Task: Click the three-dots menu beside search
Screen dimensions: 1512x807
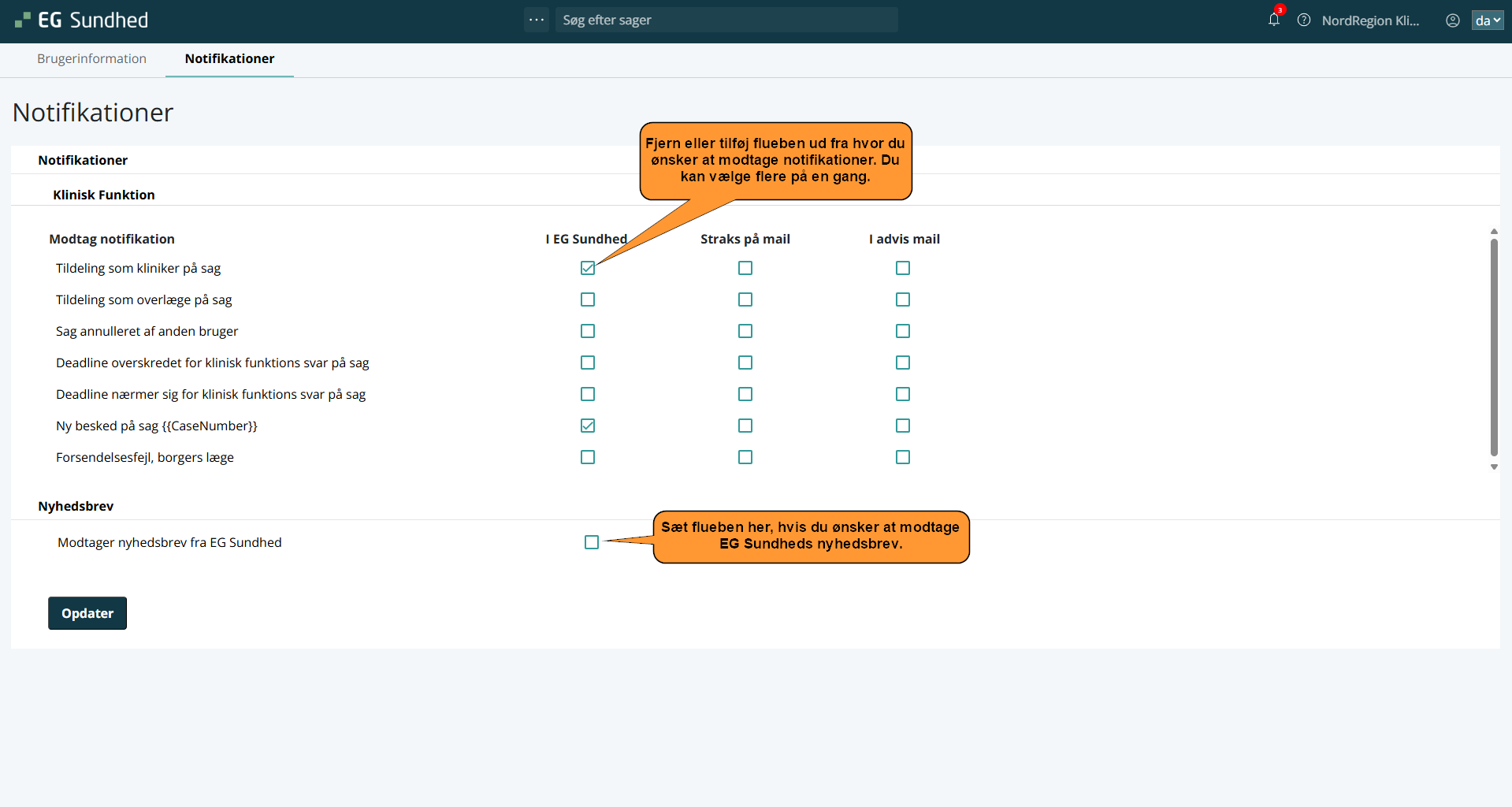Action: point(537,20)
